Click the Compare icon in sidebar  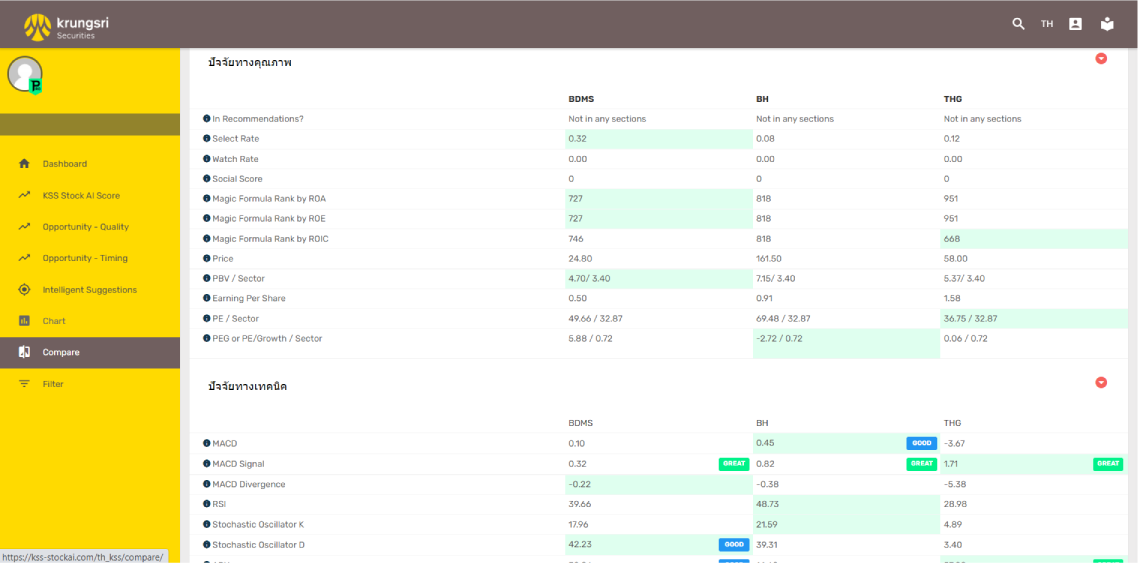(x=24, y=352)
